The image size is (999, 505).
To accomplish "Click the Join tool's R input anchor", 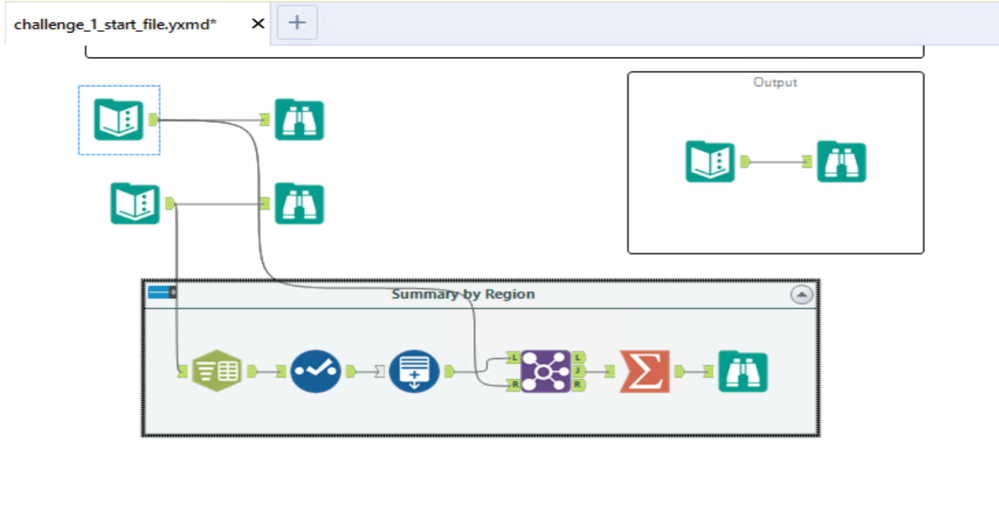I will click(514, 385).
